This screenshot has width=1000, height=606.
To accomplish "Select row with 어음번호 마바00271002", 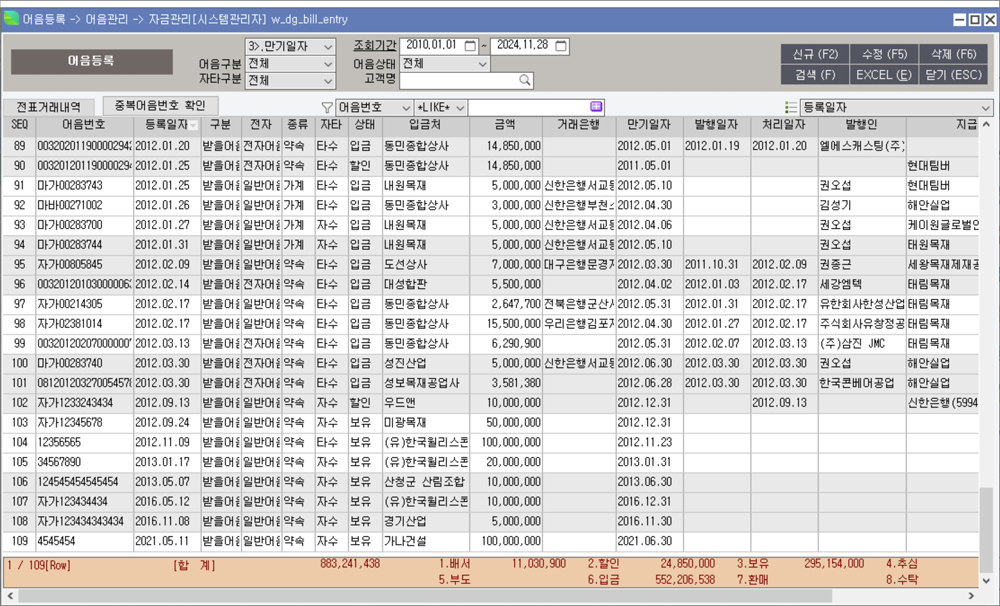I will click(x=490, y=205).
